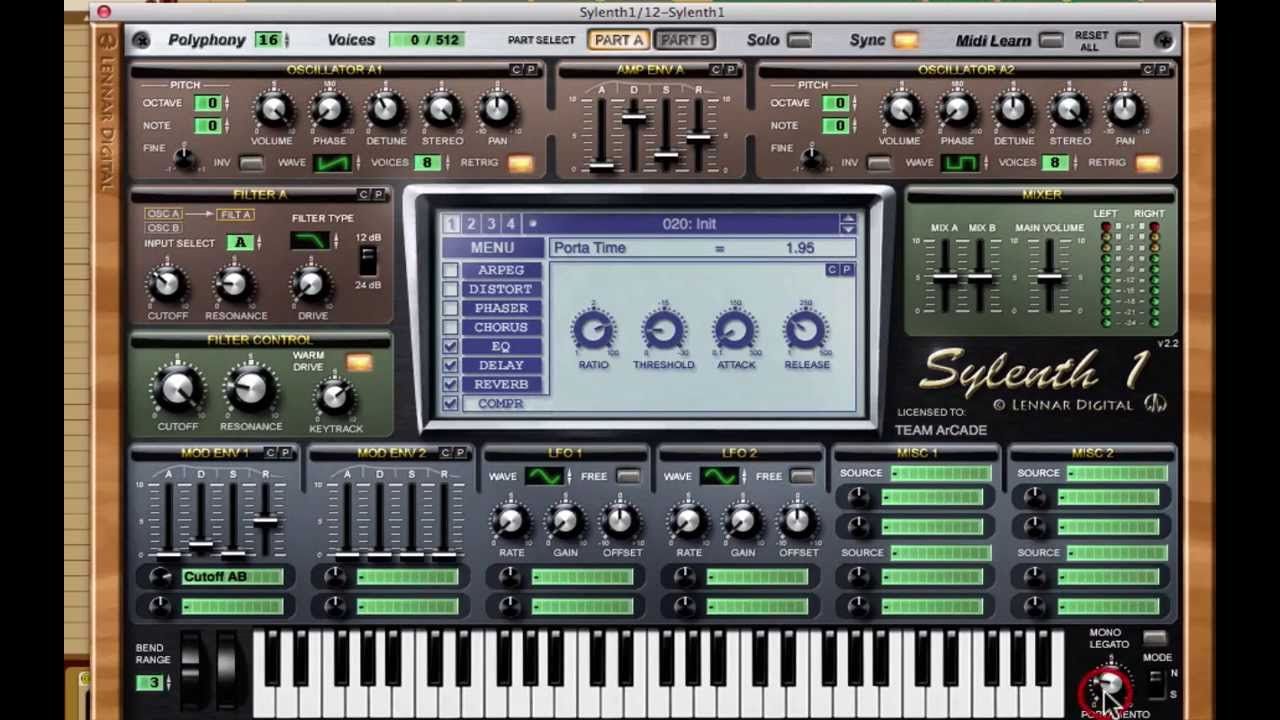
Task: Switch to display page 3
Action: [x=491, y=224]
